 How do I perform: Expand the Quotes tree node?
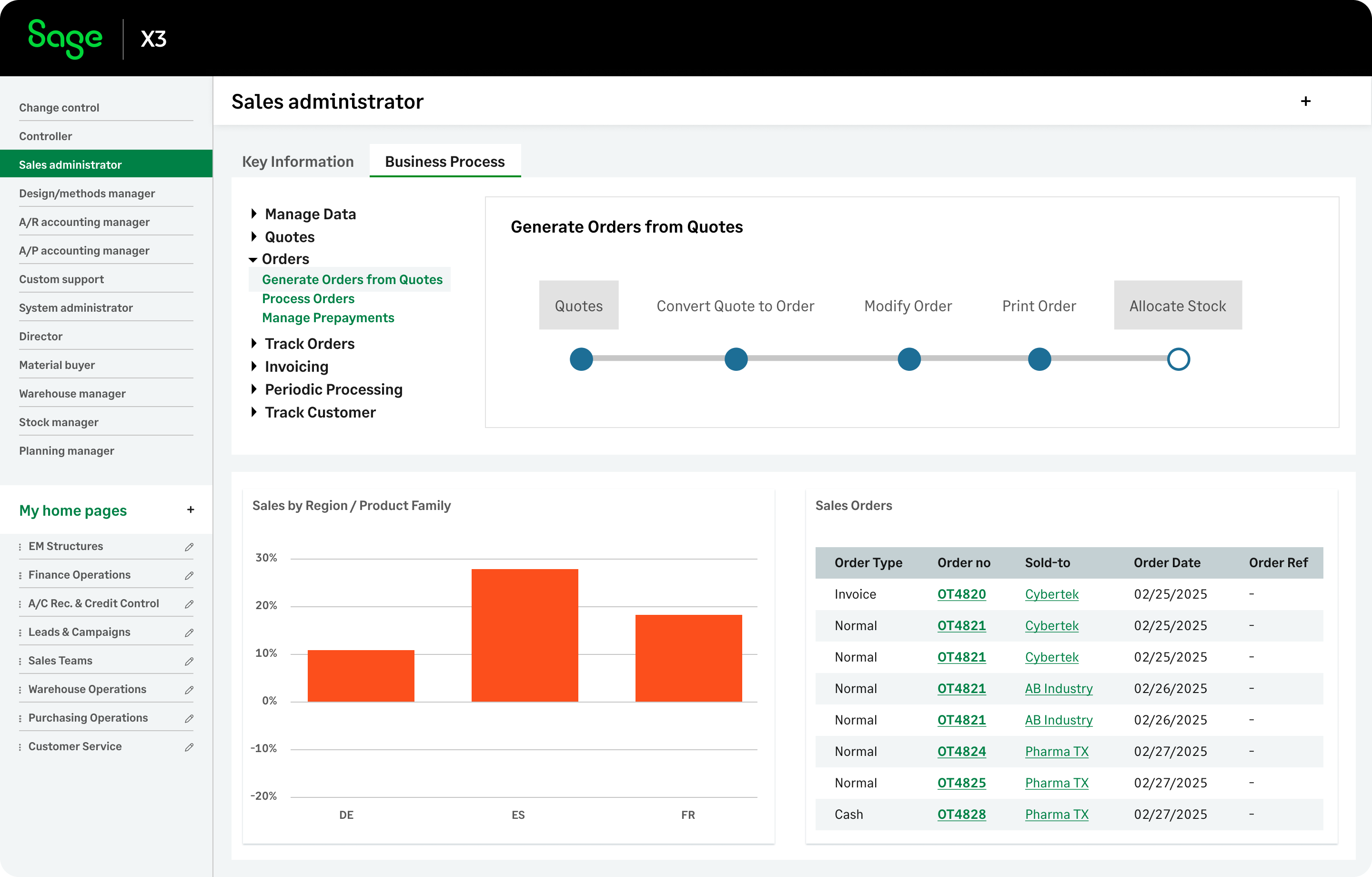(254, 236)
